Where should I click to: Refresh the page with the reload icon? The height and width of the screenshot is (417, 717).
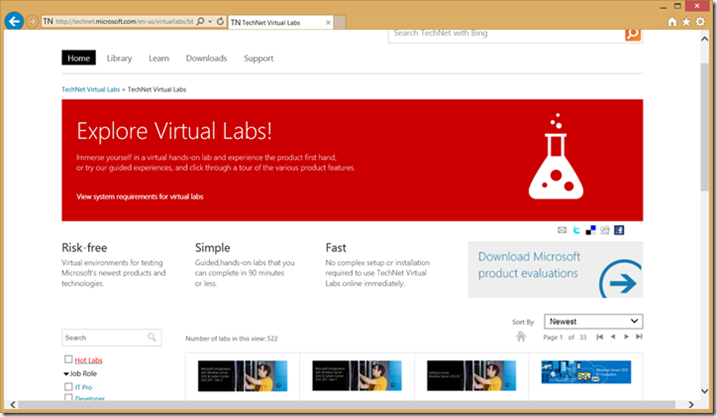coord(220,21)
